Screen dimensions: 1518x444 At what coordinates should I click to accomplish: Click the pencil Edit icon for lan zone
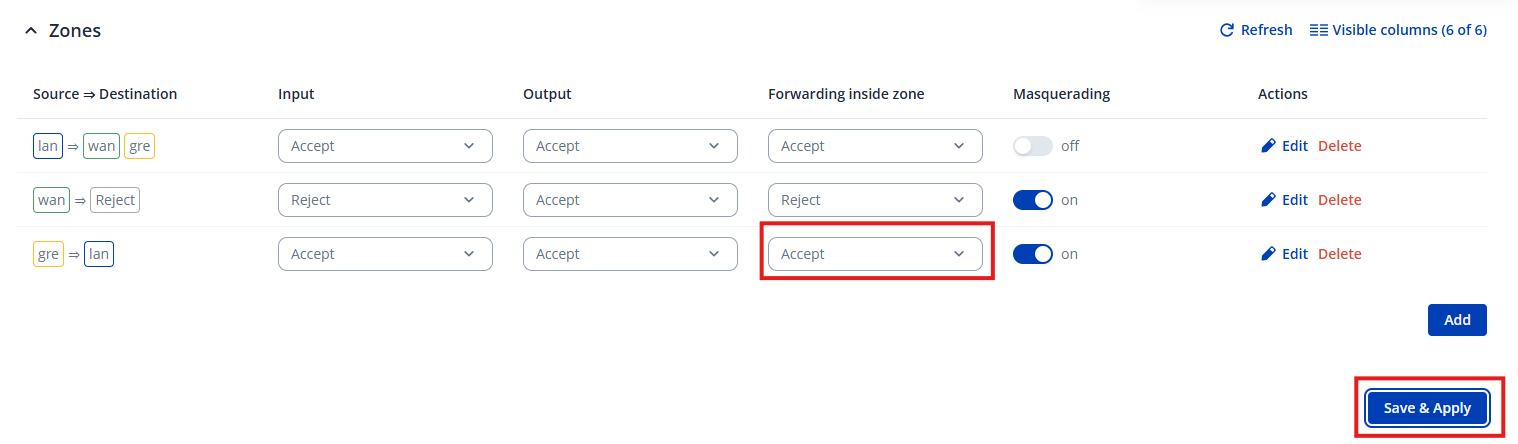pos(1268,146)
